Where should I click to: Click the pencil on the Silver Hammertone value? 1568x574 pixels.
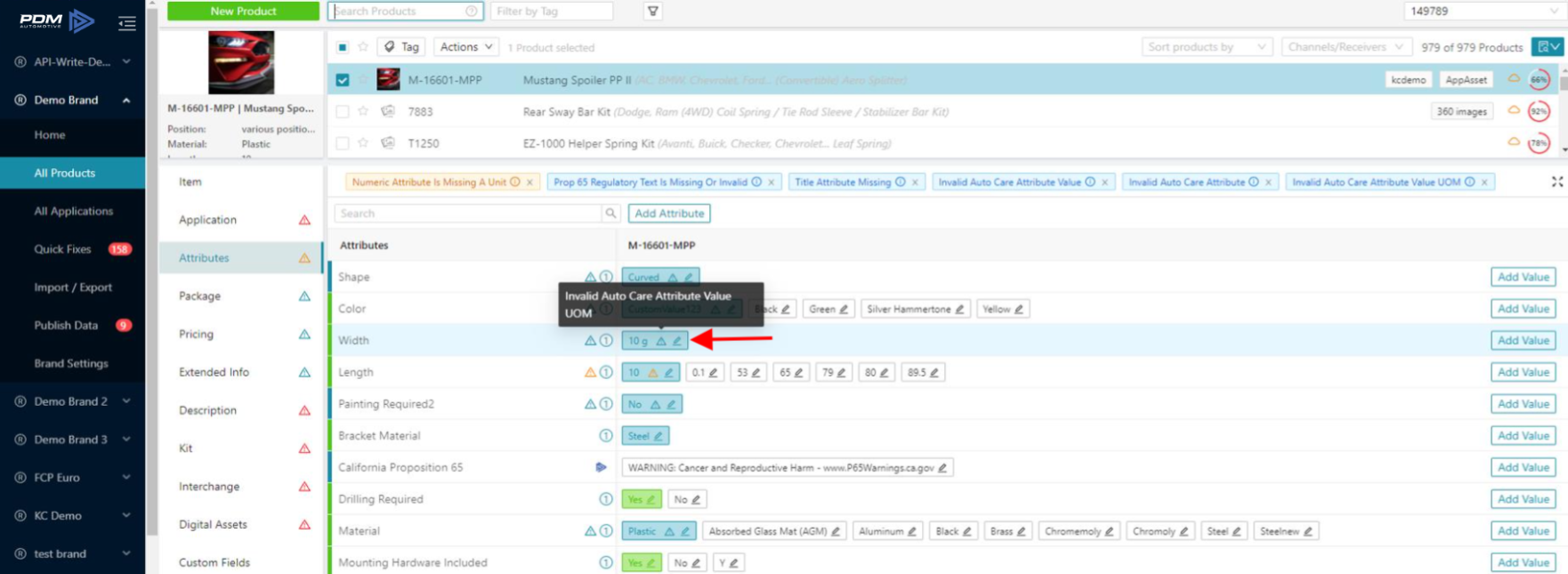tap(960, 310)
